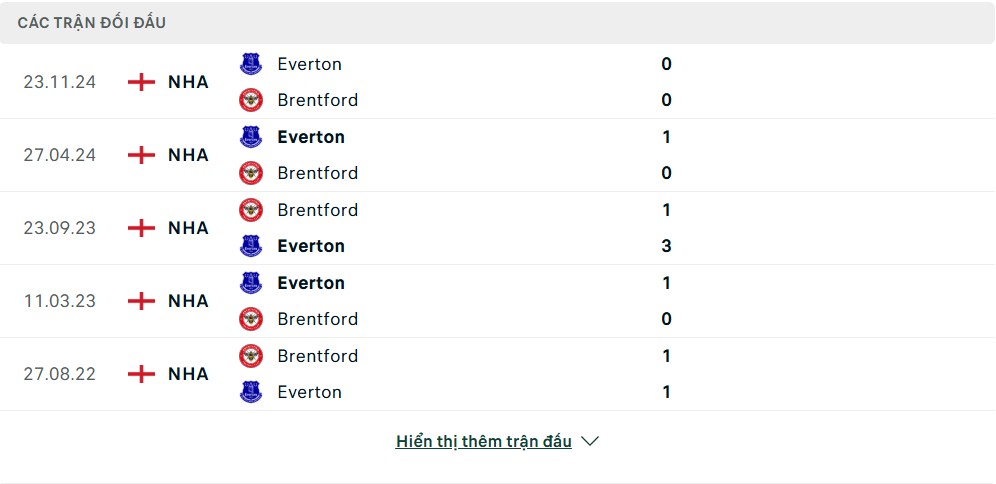The image size is (996, 484).
Task: Click Everton crest in the 11.03.23 match
Action: point(251,283)
